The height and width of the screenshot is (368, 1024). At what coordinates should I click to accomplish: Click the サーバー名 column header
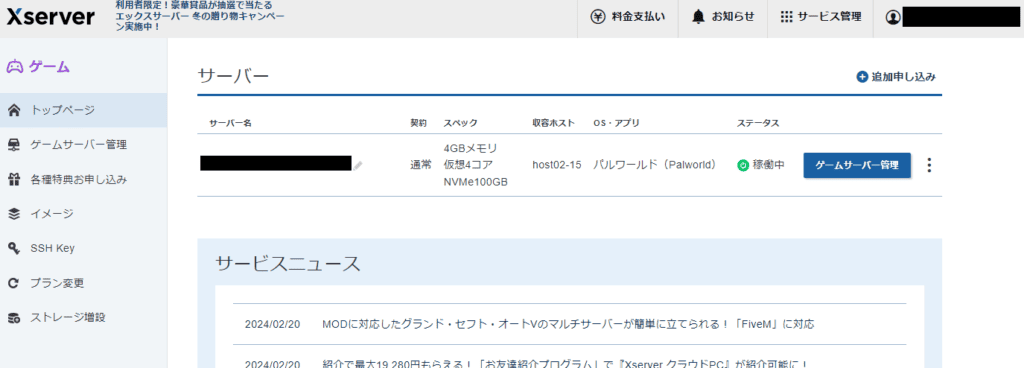(230, 123)
